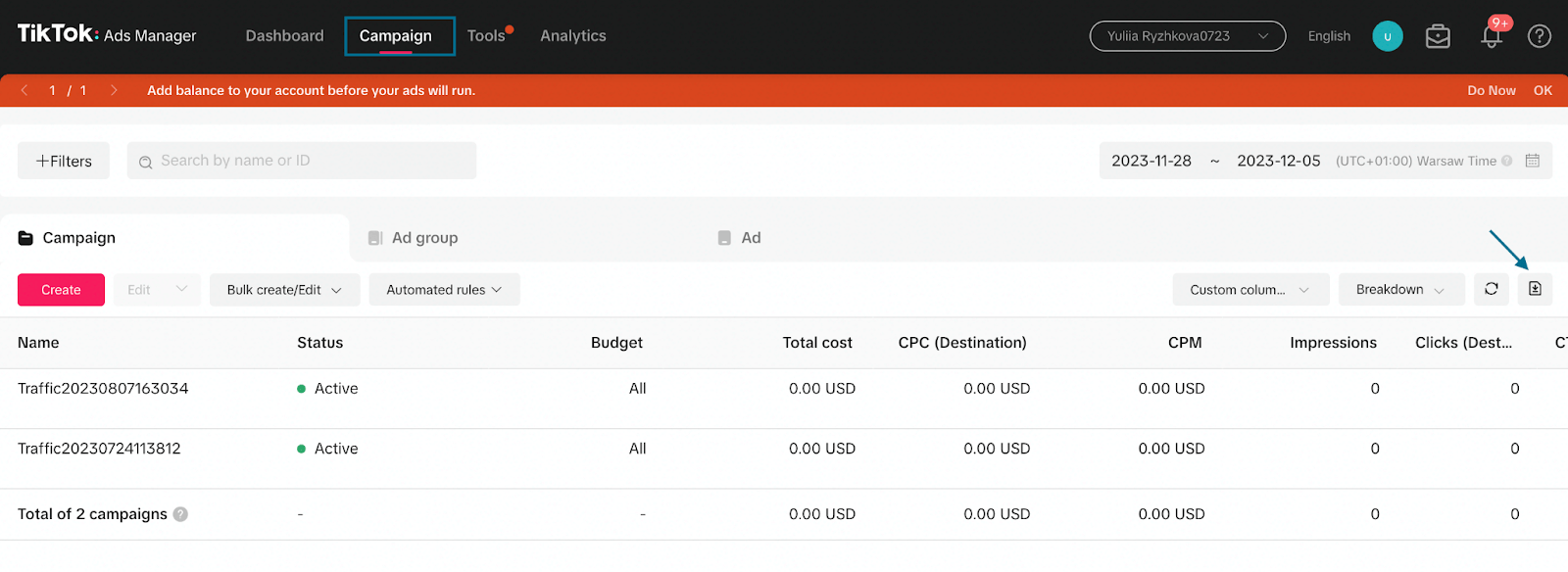Open the Filters button
Screen dimensions: 1568x572
(x=64, y=161)
